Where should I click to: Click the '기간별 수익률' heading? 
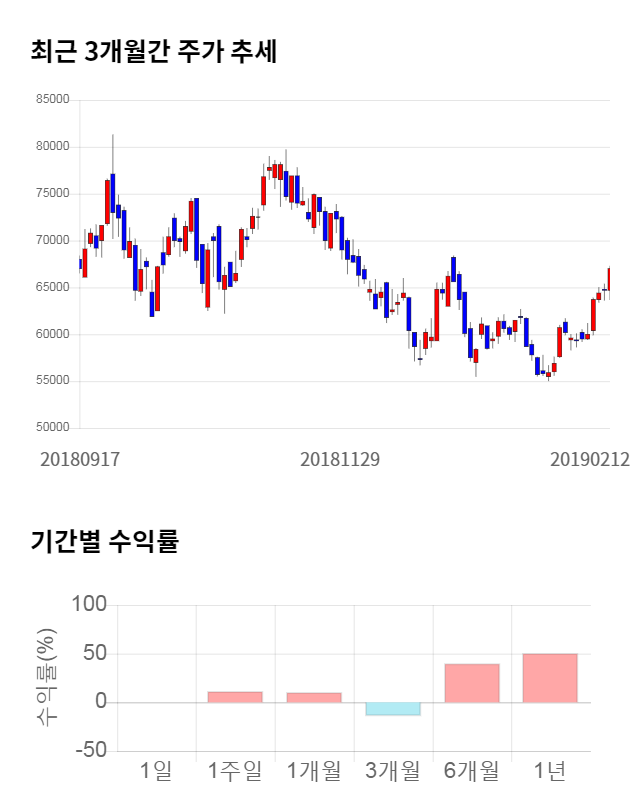104,543
